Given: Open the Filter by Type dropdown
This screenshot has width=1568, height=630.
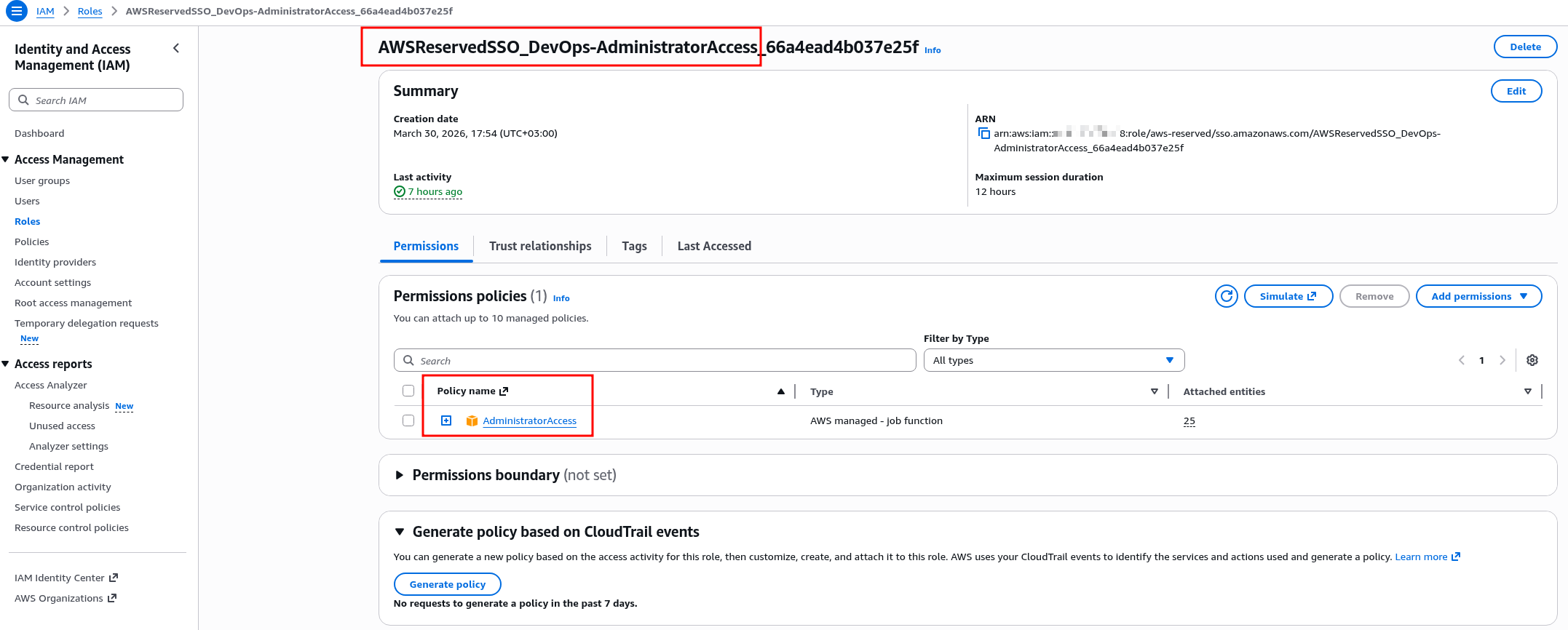Looking at the screenshot, I should [1053, 360].
